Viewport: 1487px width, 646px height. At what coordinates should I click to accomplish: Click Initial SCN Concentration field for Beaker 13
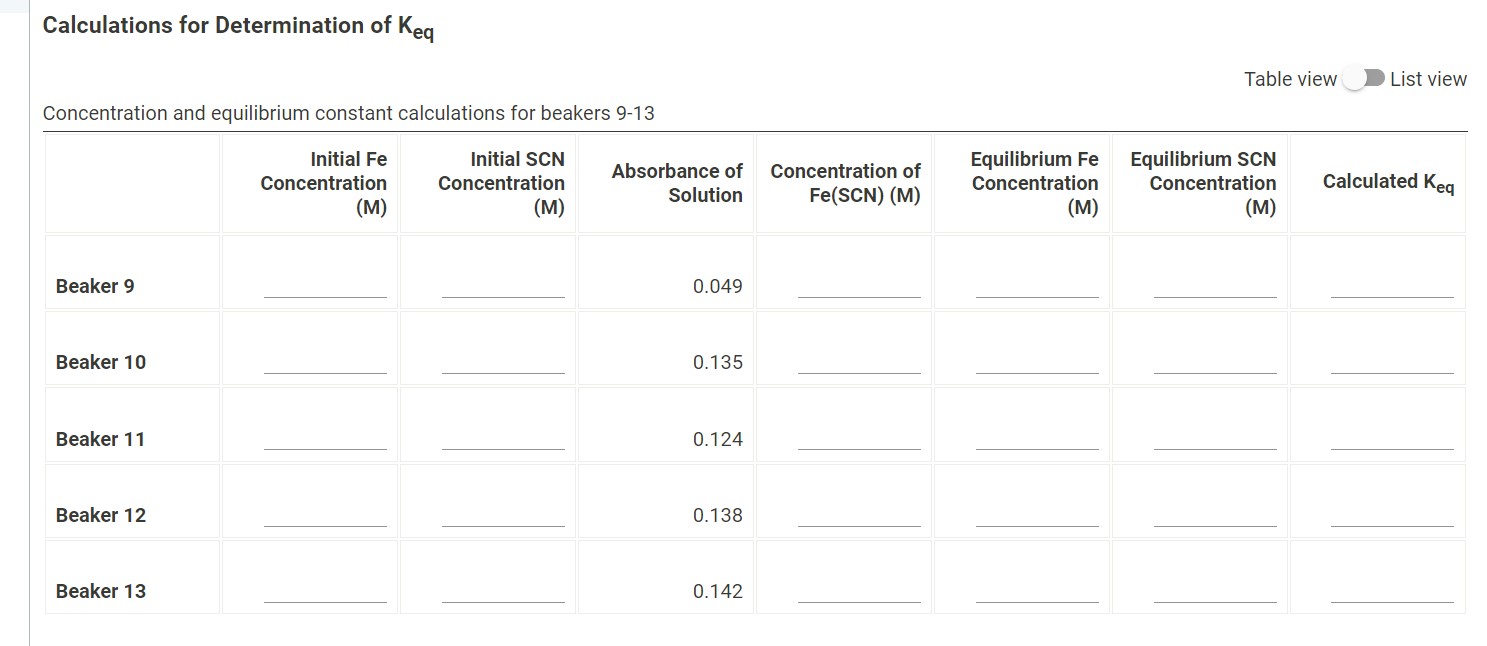coord(501,598)
